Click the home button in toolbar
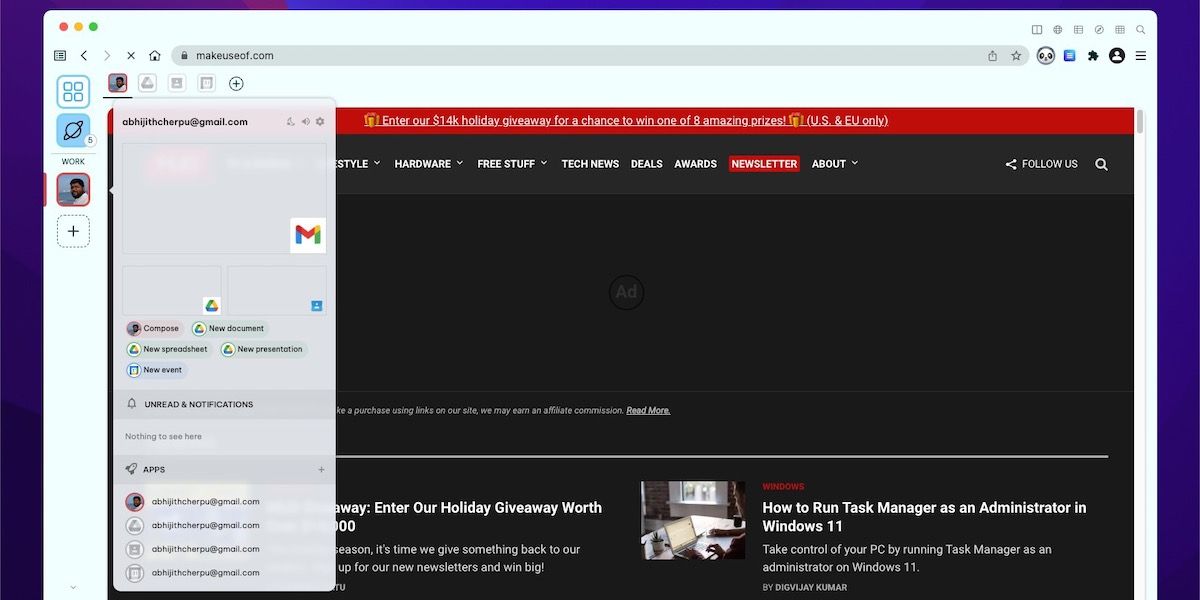This screenshot has width=1200, height=600. 155,56
